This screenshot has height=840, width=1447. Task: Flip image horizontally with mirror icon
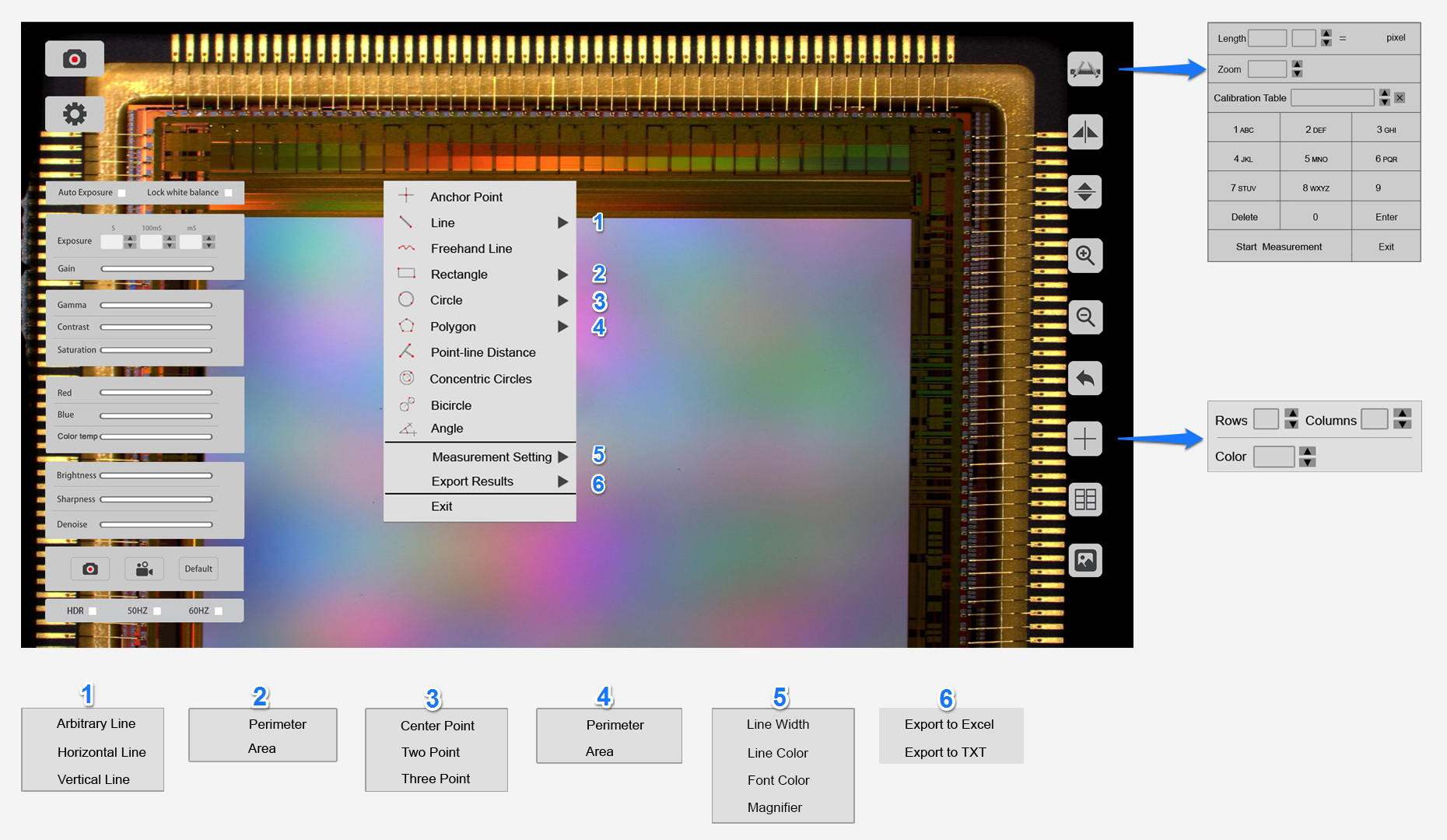[1085, 131]
